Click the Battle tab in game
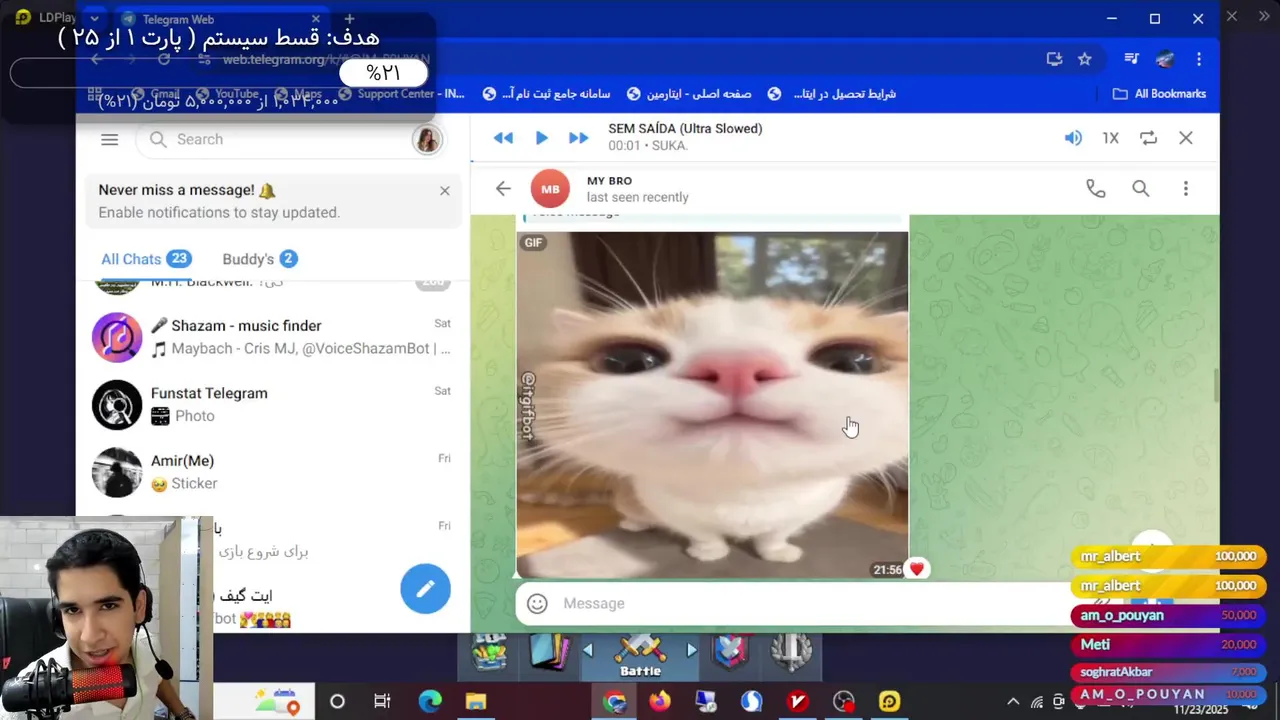The height and width of the screenshot is (720, 1280). [640, 654]
